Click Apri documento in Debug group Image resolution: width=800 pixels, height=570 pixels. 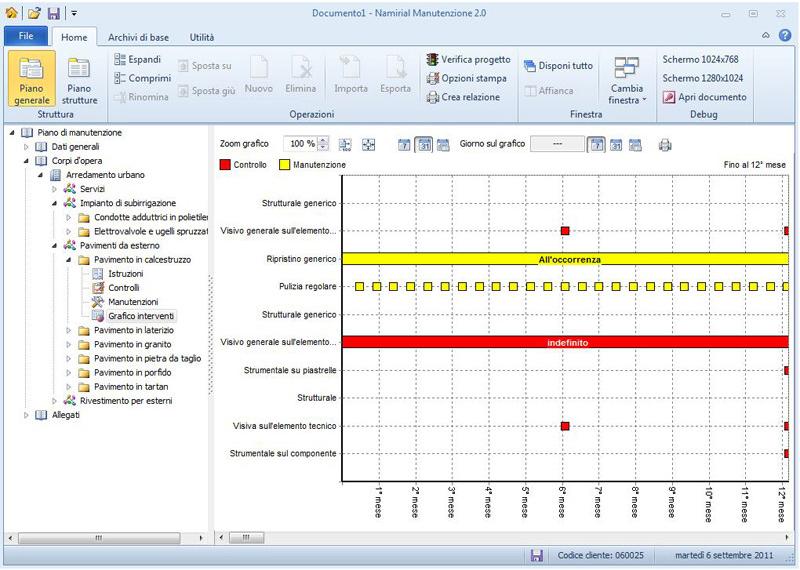[704, 97]
